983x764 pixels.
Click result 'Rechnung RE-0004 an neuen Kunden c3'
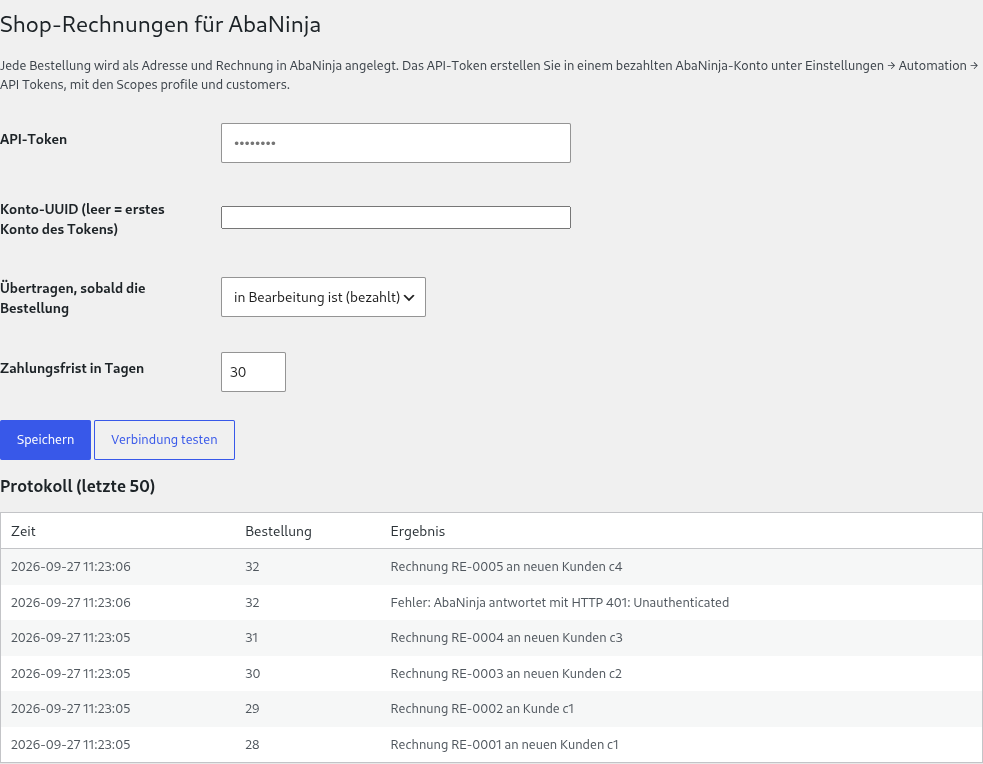click(x=506, y=637)
